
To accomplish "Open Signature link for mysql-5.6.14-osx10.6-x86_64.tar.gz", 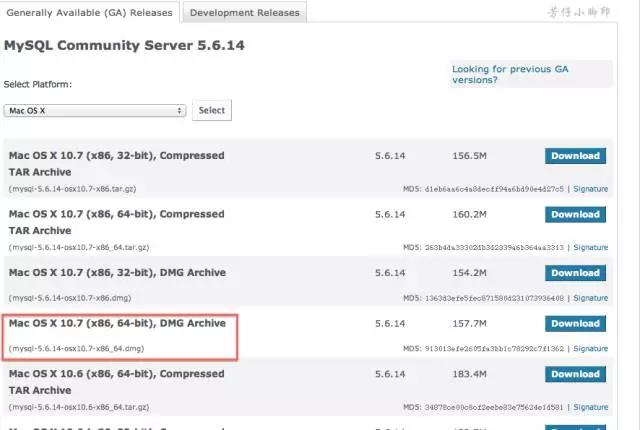I will (x=590, y=407).
